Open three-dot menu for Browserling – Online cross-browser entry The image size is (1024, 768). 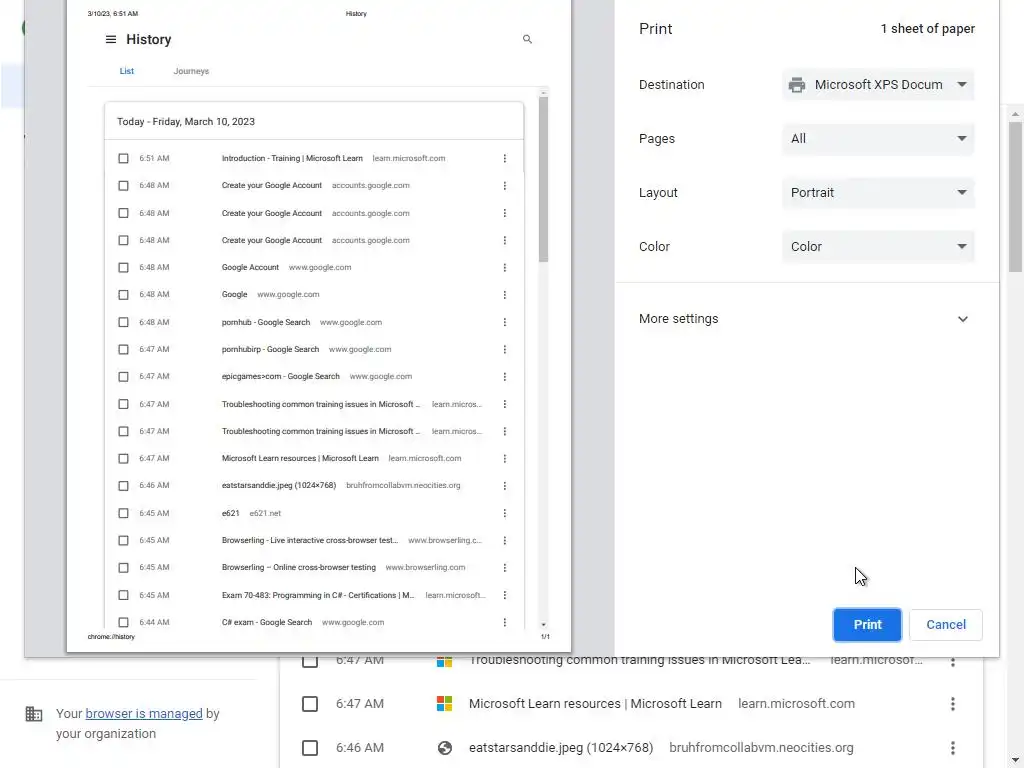(504, 568)
